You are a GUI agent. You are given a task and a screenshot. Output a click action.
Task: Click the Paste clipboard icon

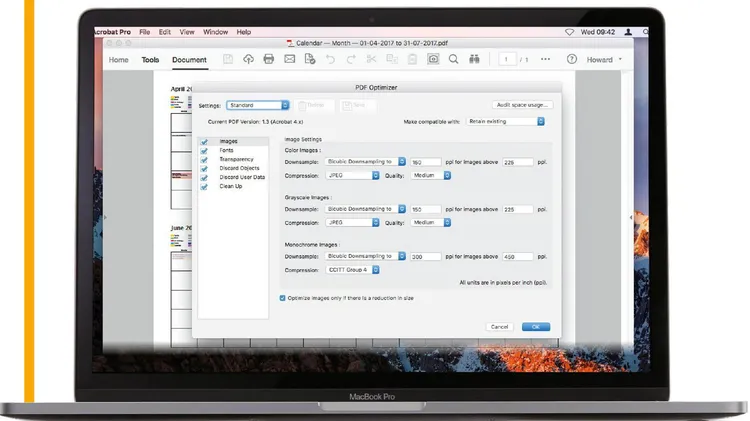coord(412,59)
